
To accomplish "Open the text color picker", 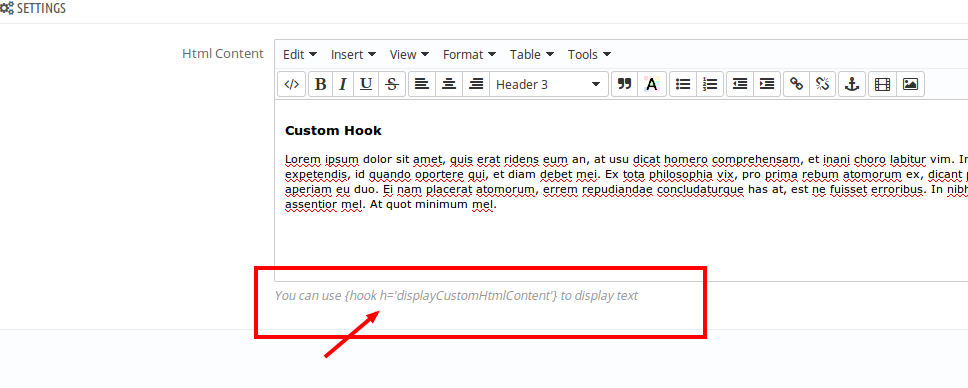I will [x=652, y=85].
